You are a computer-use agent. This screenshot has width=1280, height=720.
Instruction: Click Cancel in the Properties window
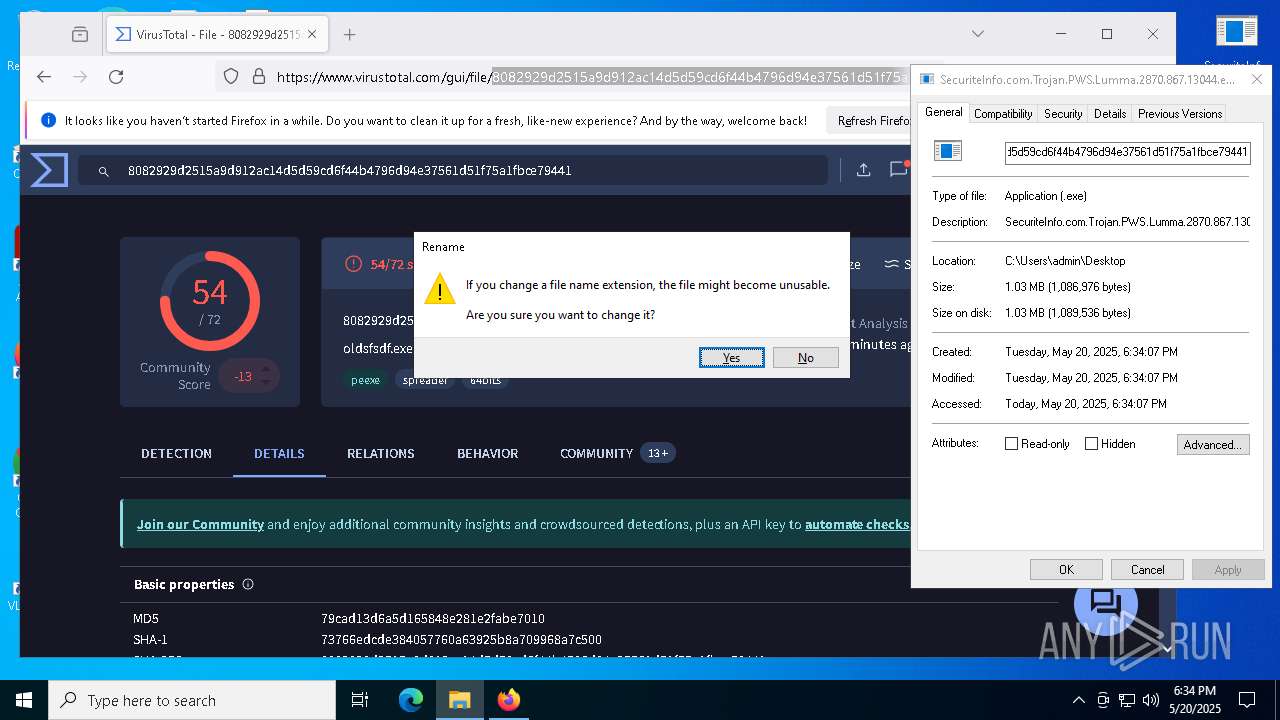[x=1147, y=569]
